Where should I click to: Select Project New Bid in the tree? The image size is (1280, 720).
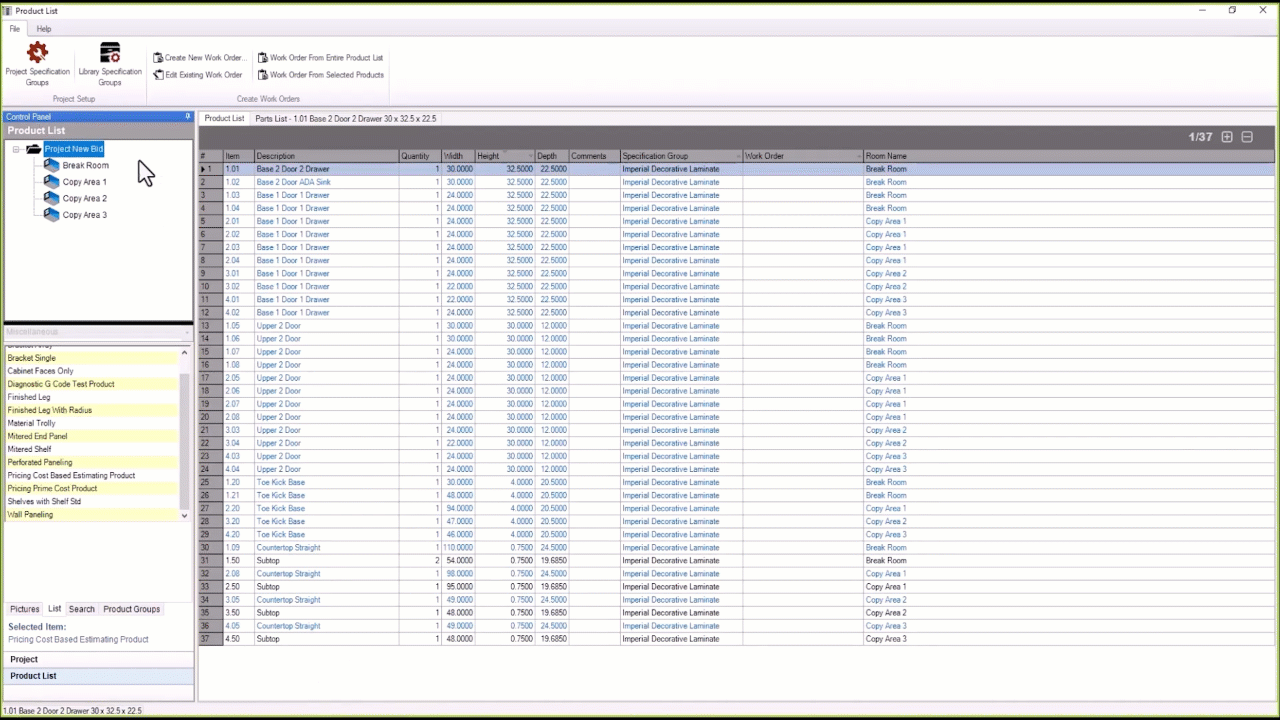point(74,149)
